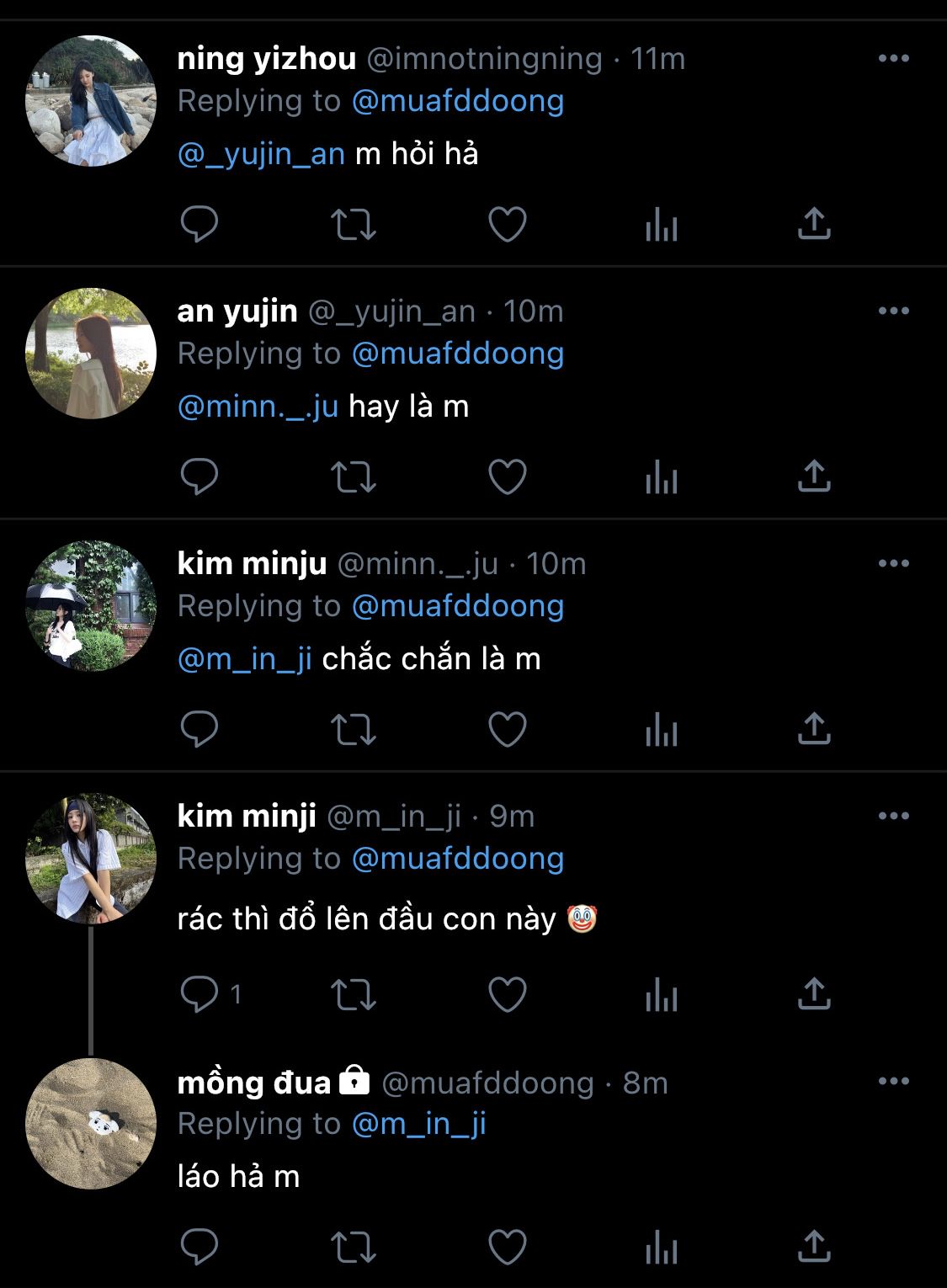Open more options for mồng đua's tweet
The width and height of the screenshot is (947, 1288).
pyautogui.click(x=893, y=1081)
